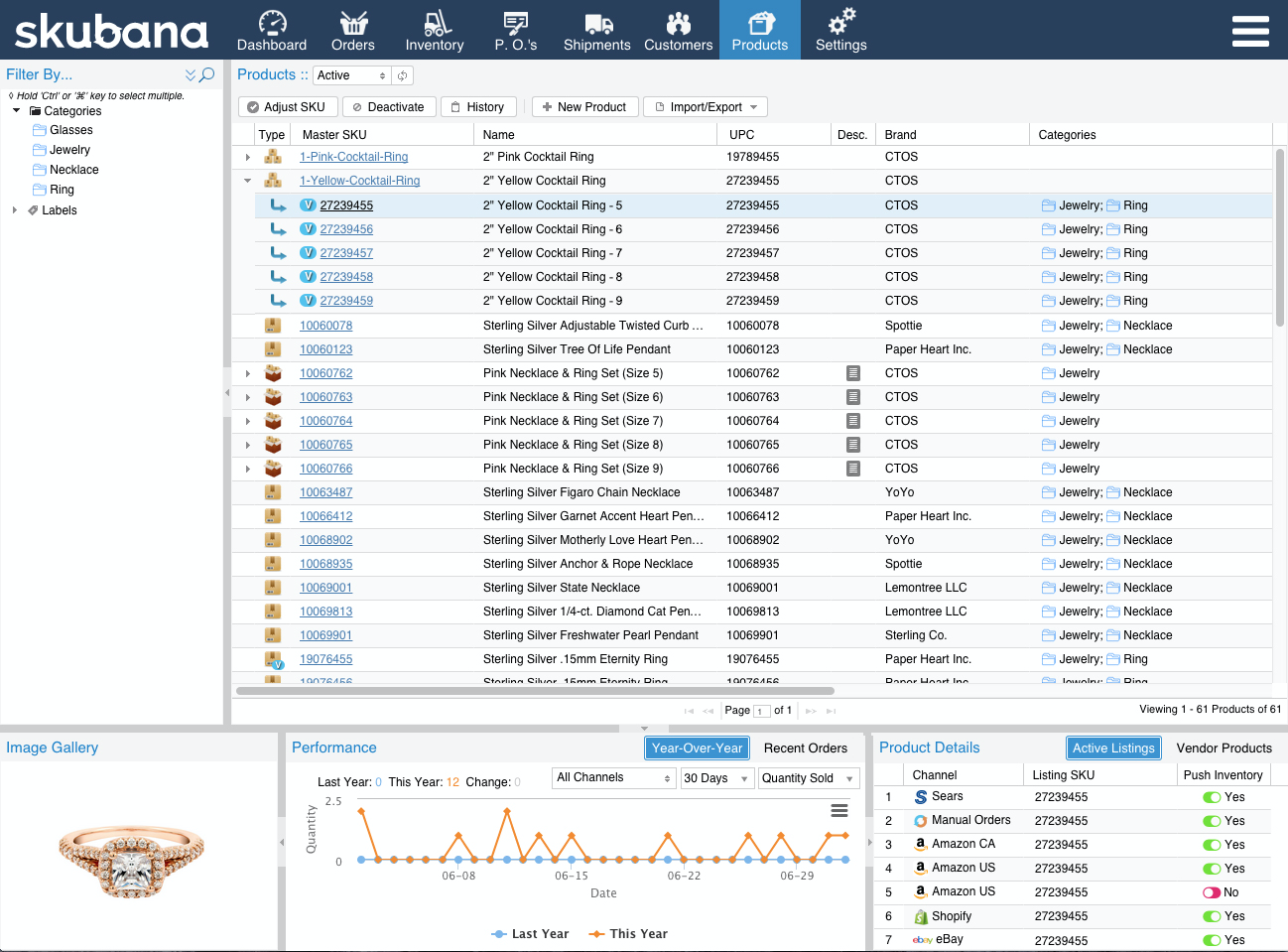
Task: Open description icon for 10060762
Action: [x=852, y=373]
